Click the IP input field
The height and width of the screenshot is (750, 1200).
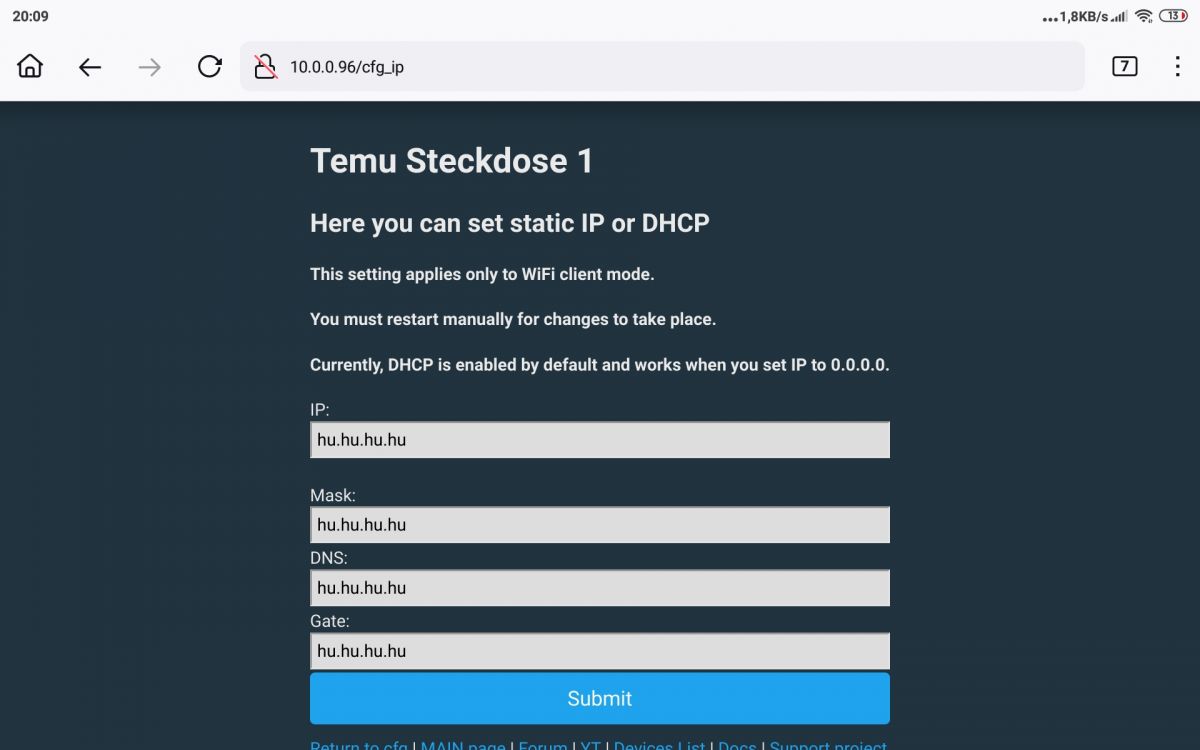coord(600,440)
